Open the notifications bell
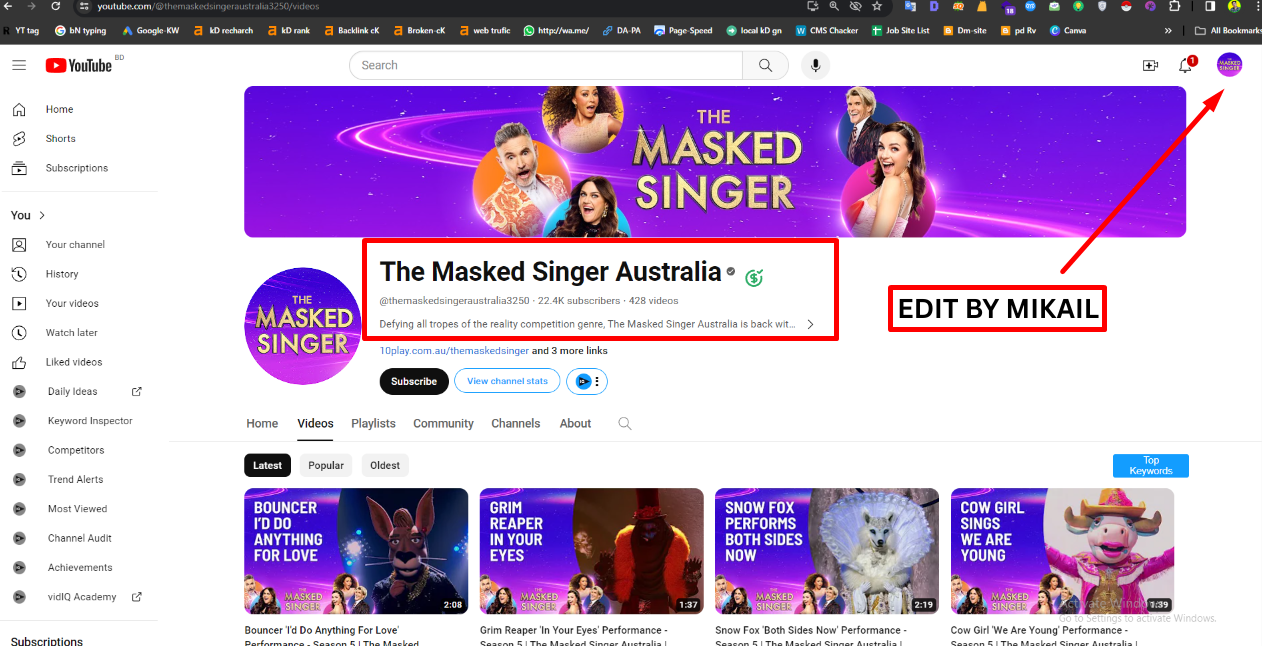Screen dimensions: 1262x646 click(1185, 66)
